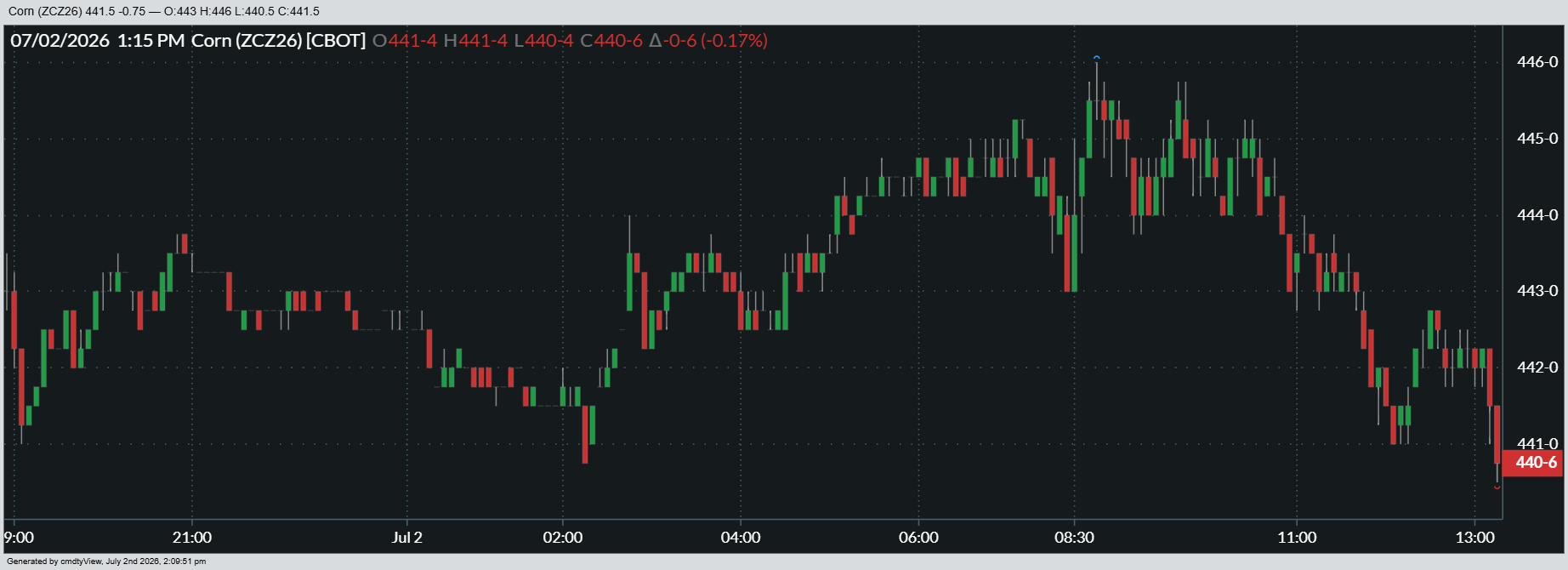The image size is (1568, 570).
Task: Click the 04:00 time axis label
Action: [x=741, y=538]
